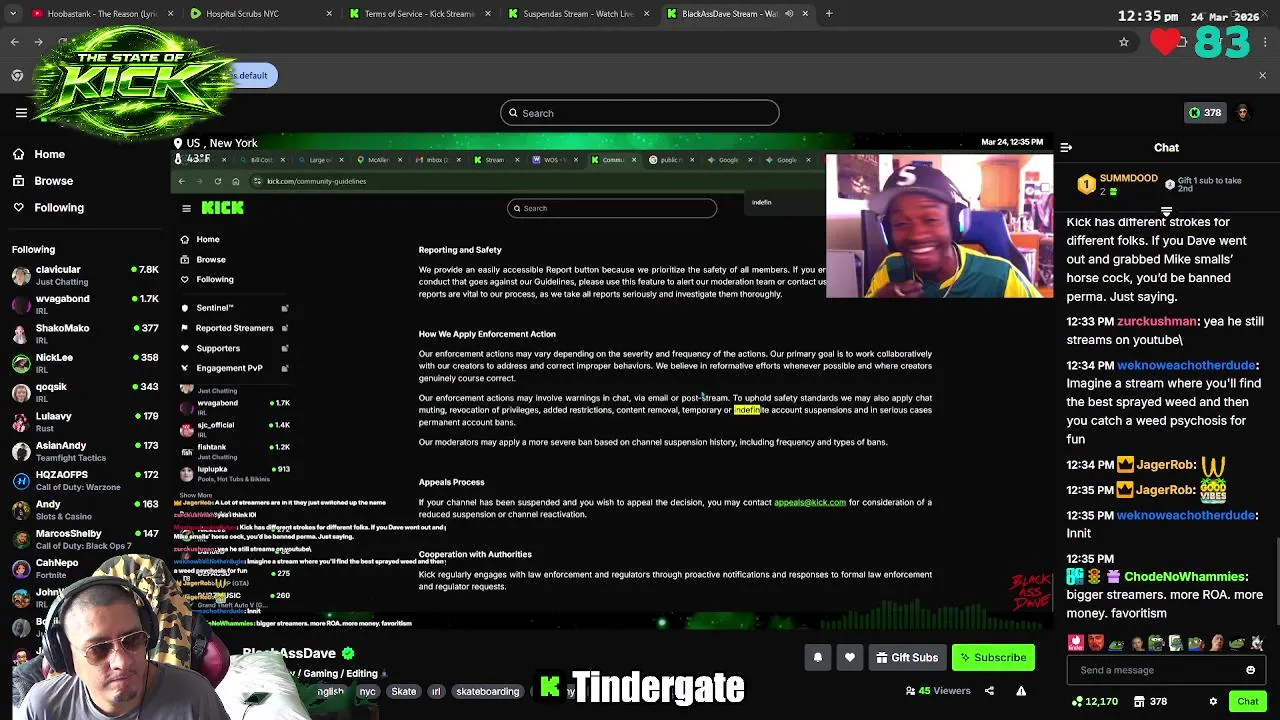Click the green 378 KICKs balance badge
Viewport: 1280px width, 720px height.
pyautogui.click(x=1203, y=113)
